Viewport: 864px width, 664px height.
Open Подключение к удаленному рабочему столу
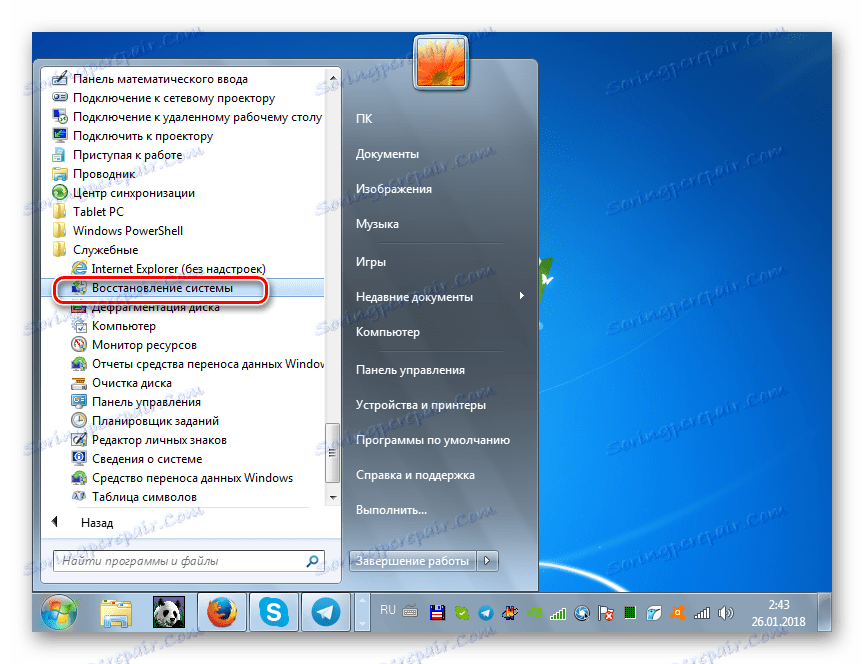[187, 117]
